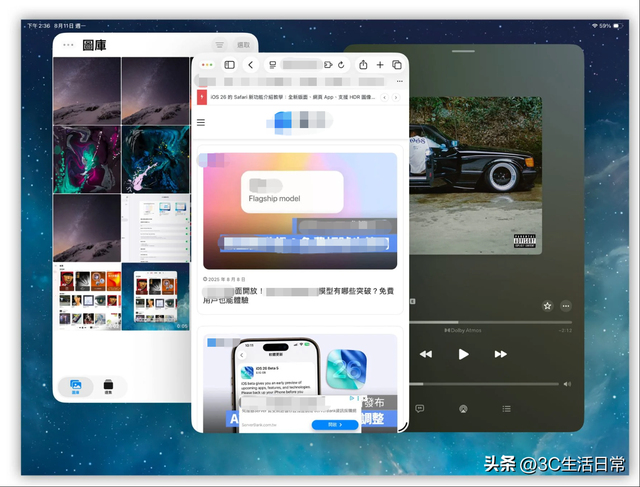Play the song in Music

point(463,354)
